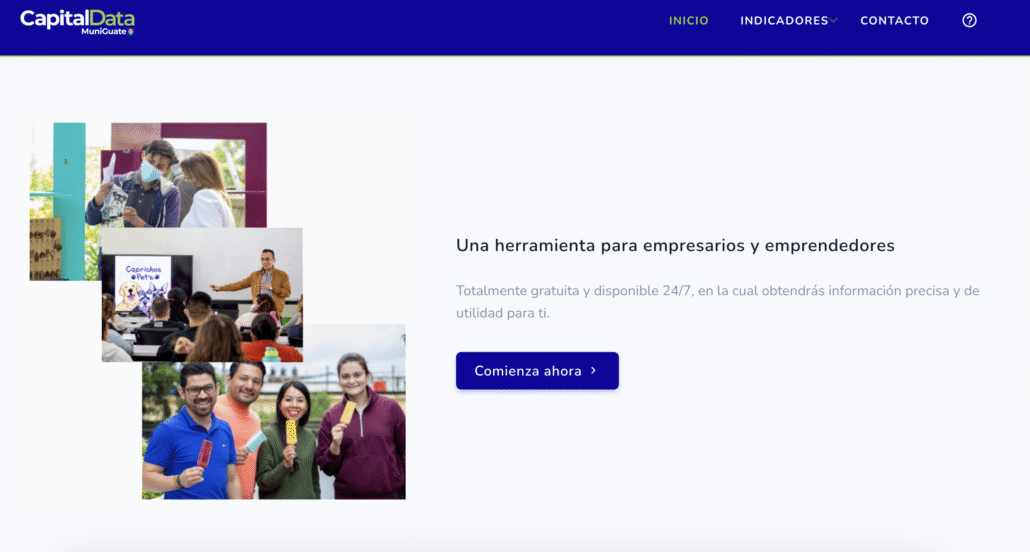Click the Comienza ahora button

(x=537, y=371)
